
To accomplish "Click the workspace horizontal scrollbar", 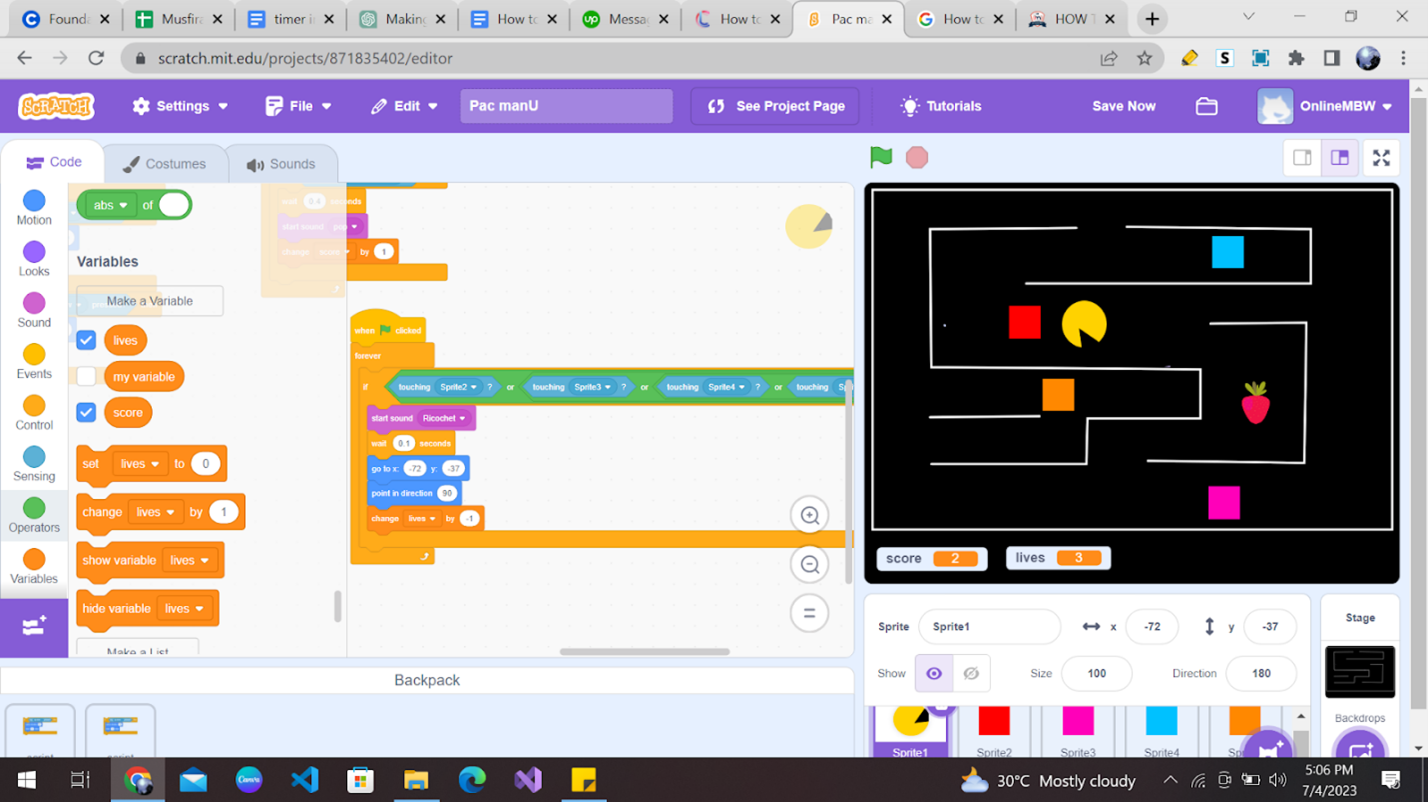I will point(645,652).
